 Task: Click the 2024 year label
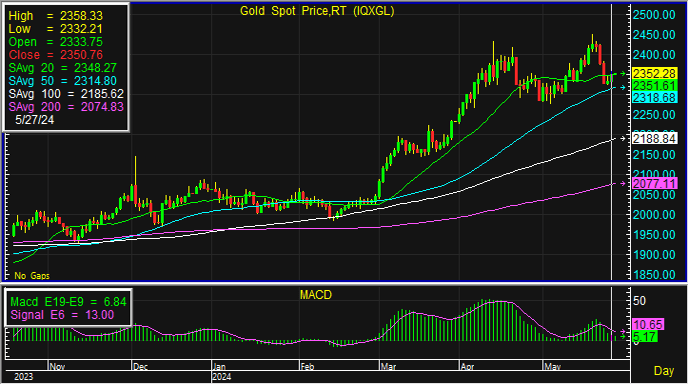coord(221,377)
